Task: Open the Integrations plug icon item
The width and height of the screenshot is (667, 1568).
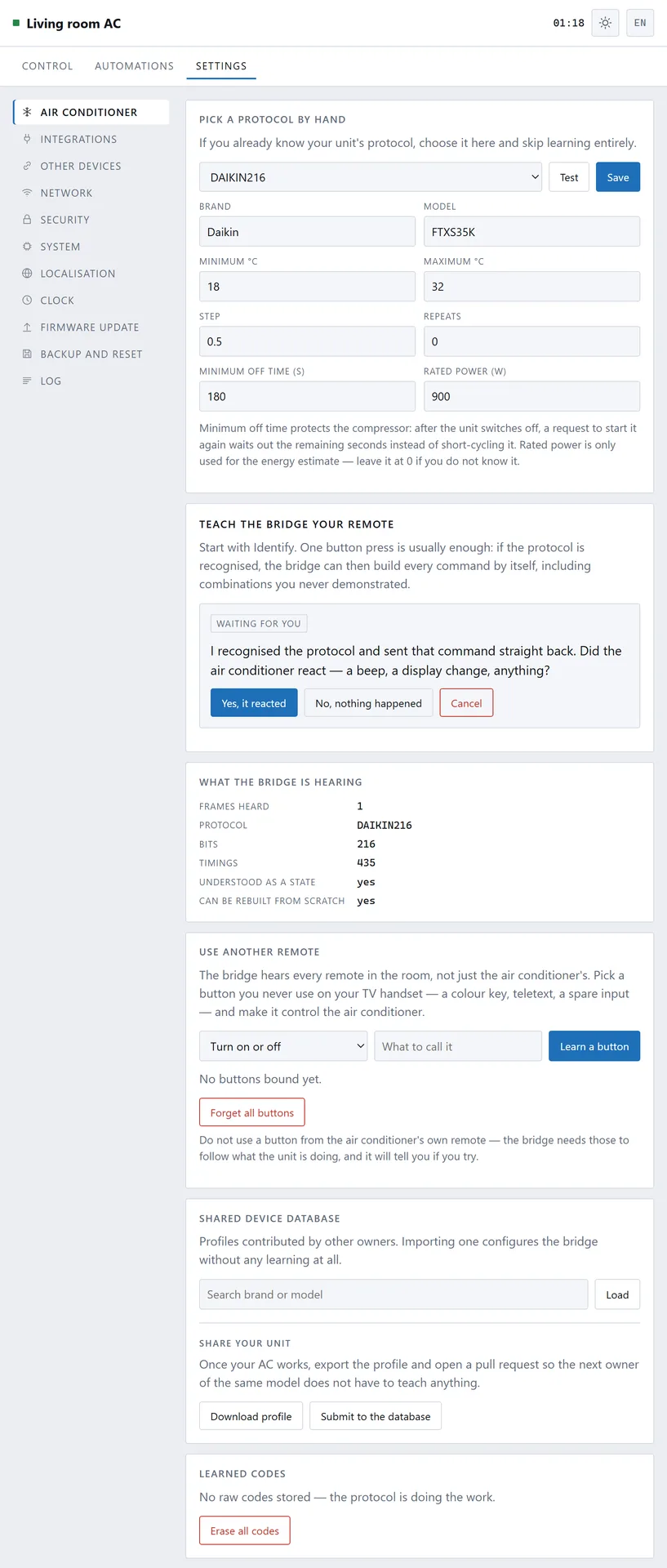Action: pyautogui.click(x=27, y=139)
